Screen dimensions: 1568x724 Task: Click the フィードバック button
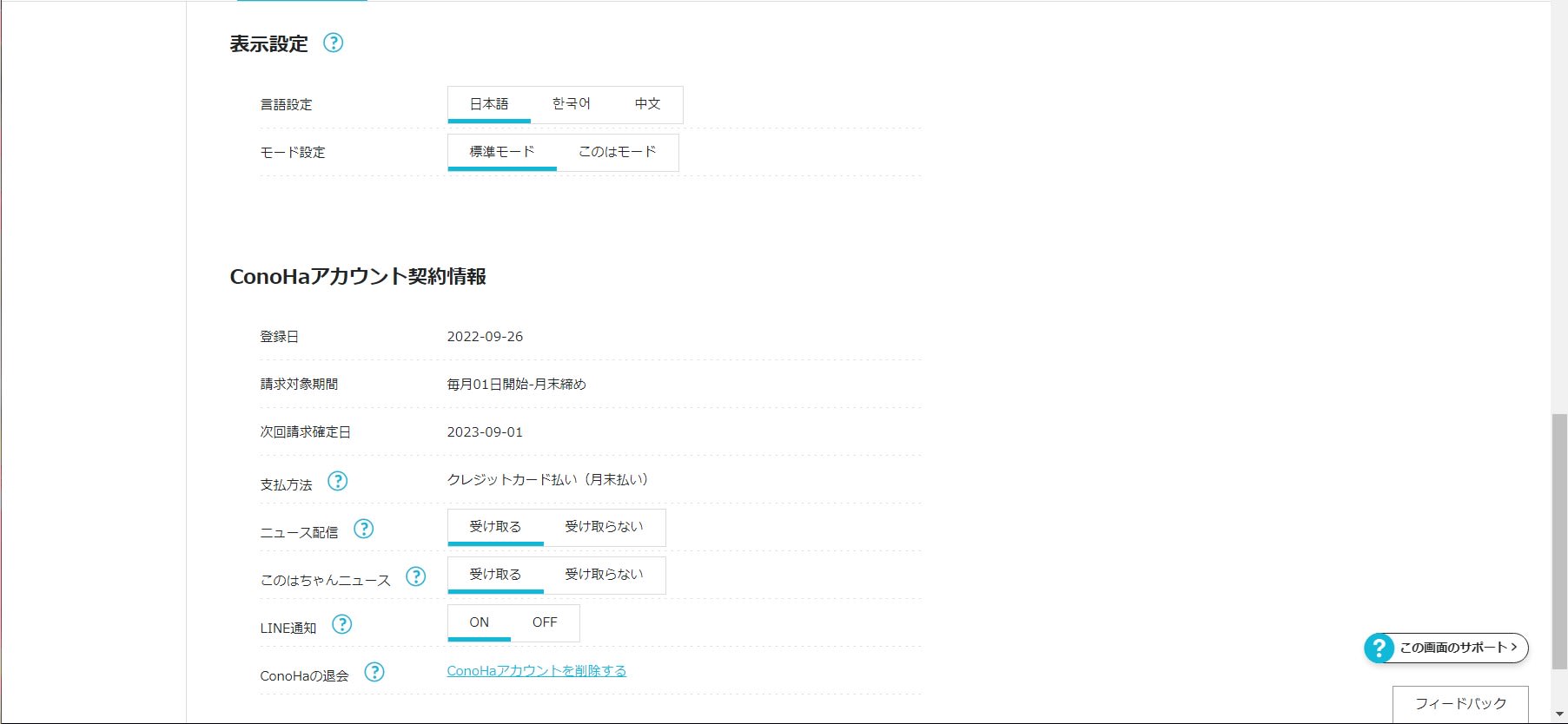tap(1460, 704)
